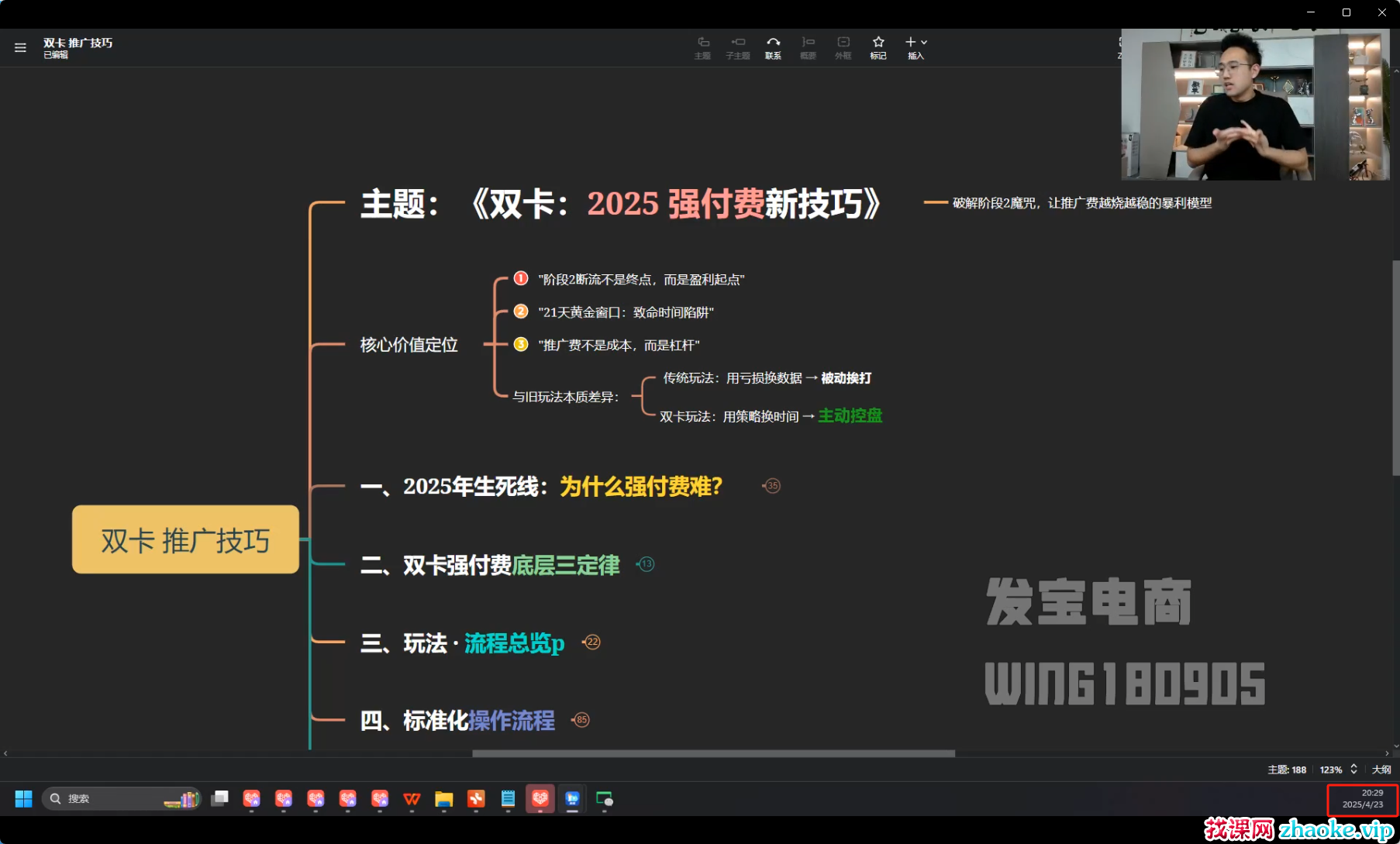Switch to 大纲 outline view

click(1381, 770)
